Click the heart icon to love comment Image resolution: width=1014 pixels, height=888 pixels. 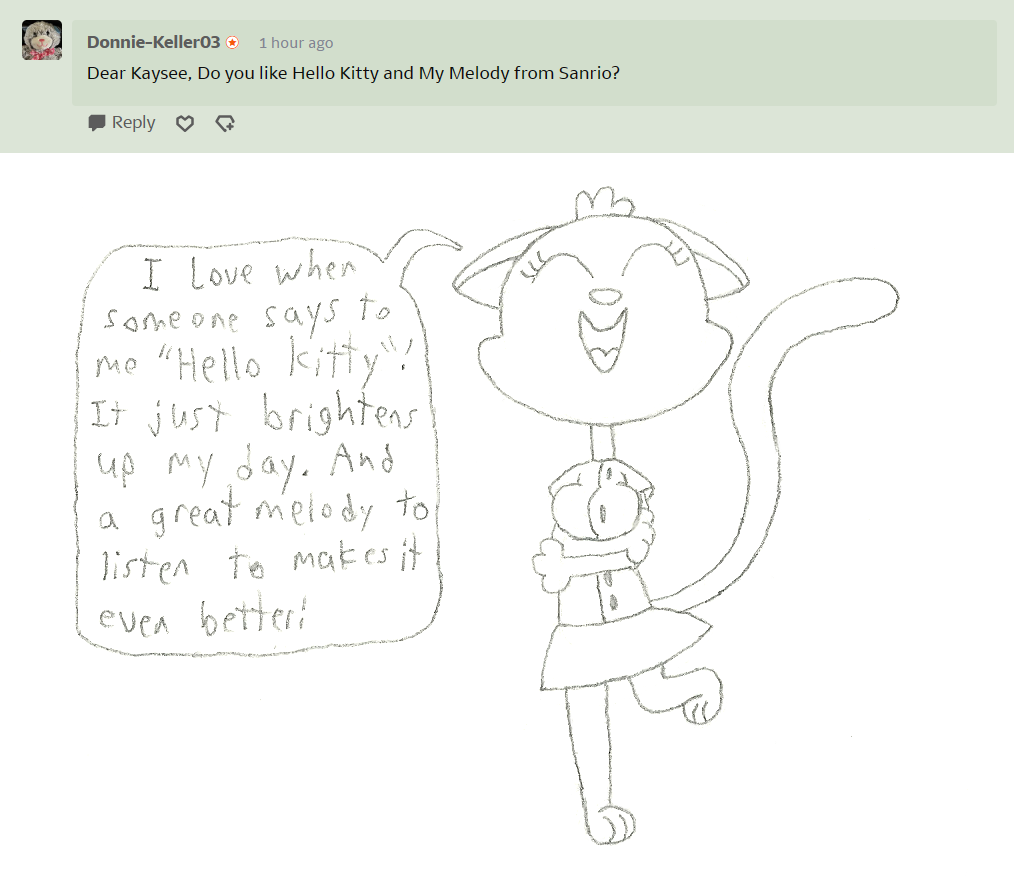(185, 123)
